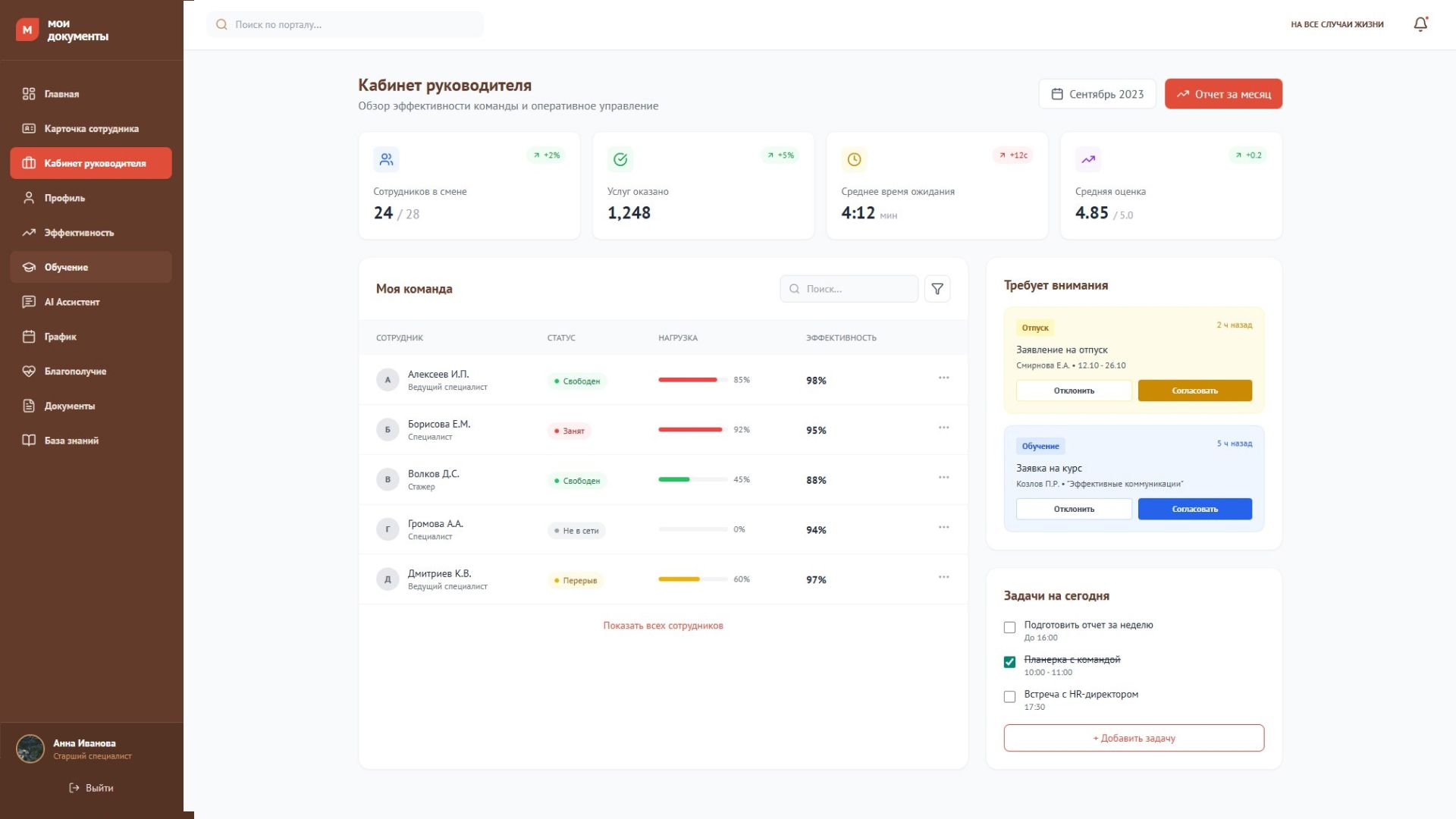Open the three-dot menu for Алексеев И.П.
1456x819 pixels.
943,378
